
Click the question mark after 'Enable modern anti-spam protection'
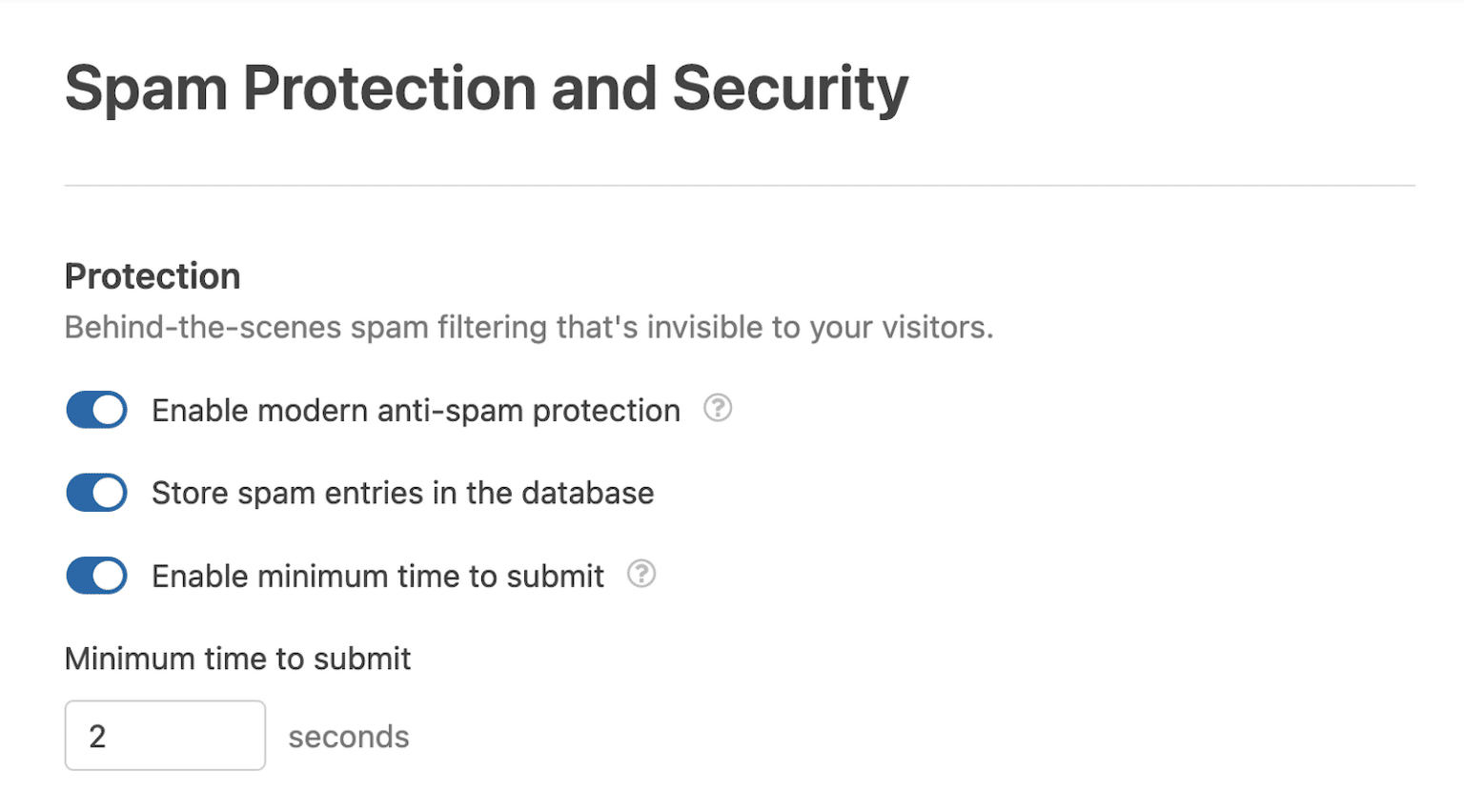coord(719,408)
